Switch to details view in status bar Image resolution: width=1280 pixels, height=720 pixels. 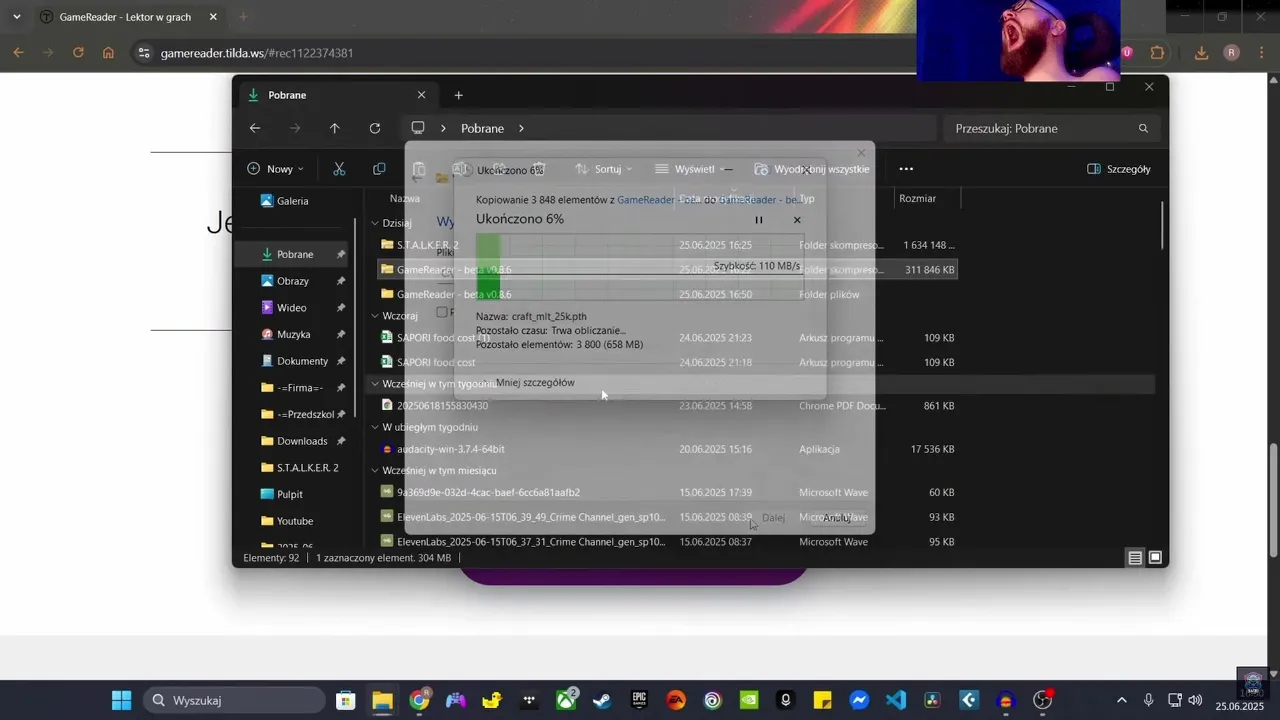[x=1135, y=558]
